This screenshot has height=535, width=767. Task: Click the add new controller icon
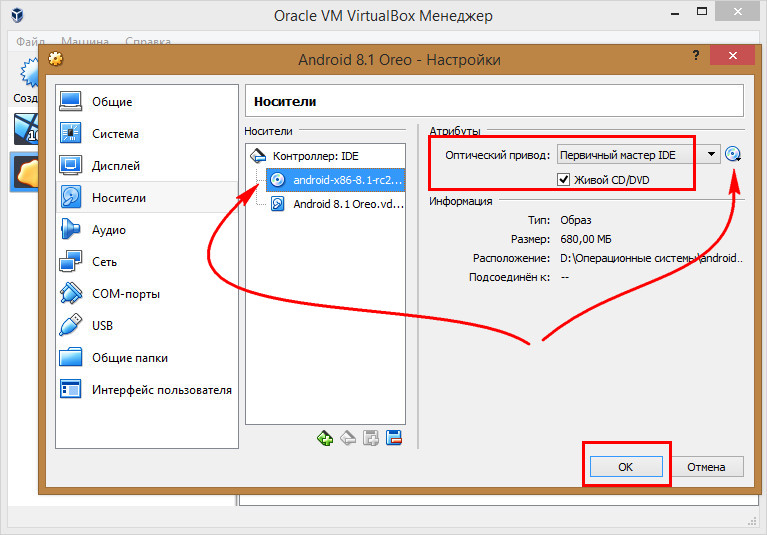pos(325,438)
